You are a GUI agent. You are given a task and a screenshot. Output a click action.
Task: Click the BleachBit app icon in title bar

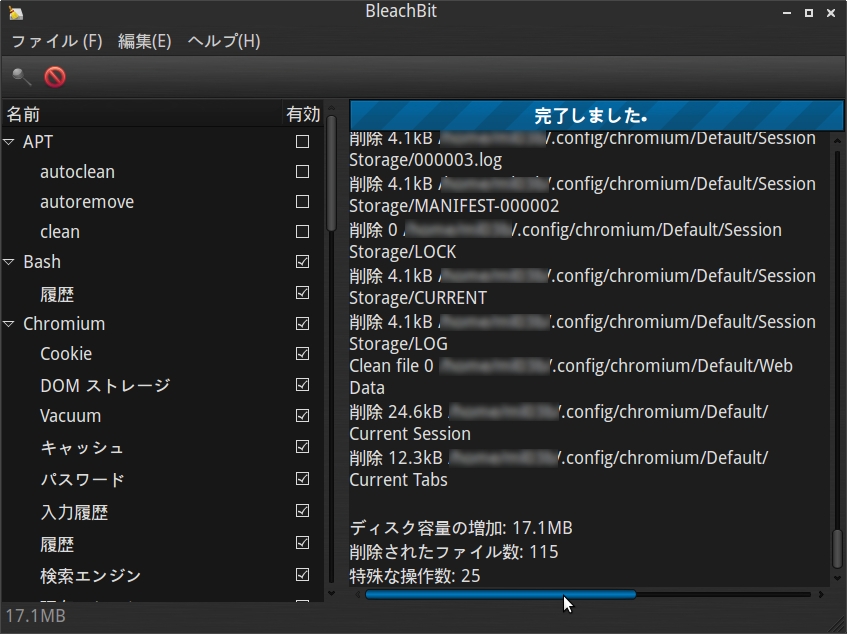16,13
